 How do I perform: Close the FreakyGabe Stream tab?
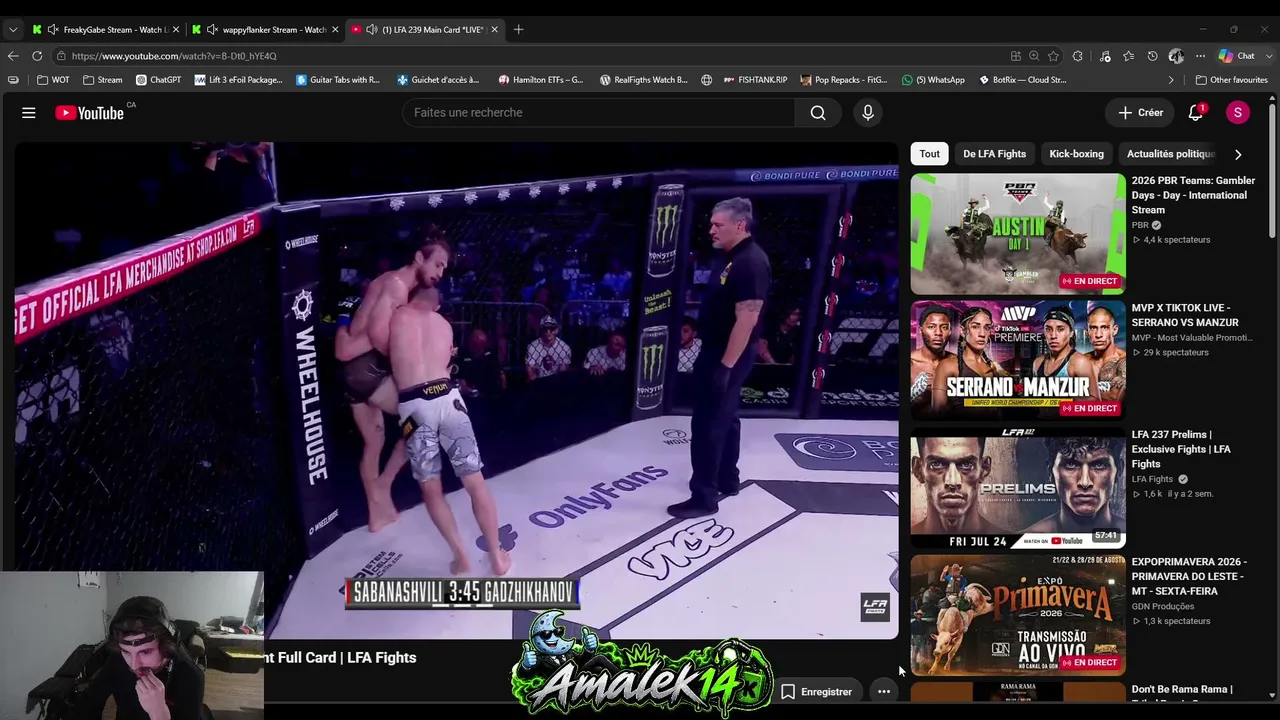click(176, 30)
